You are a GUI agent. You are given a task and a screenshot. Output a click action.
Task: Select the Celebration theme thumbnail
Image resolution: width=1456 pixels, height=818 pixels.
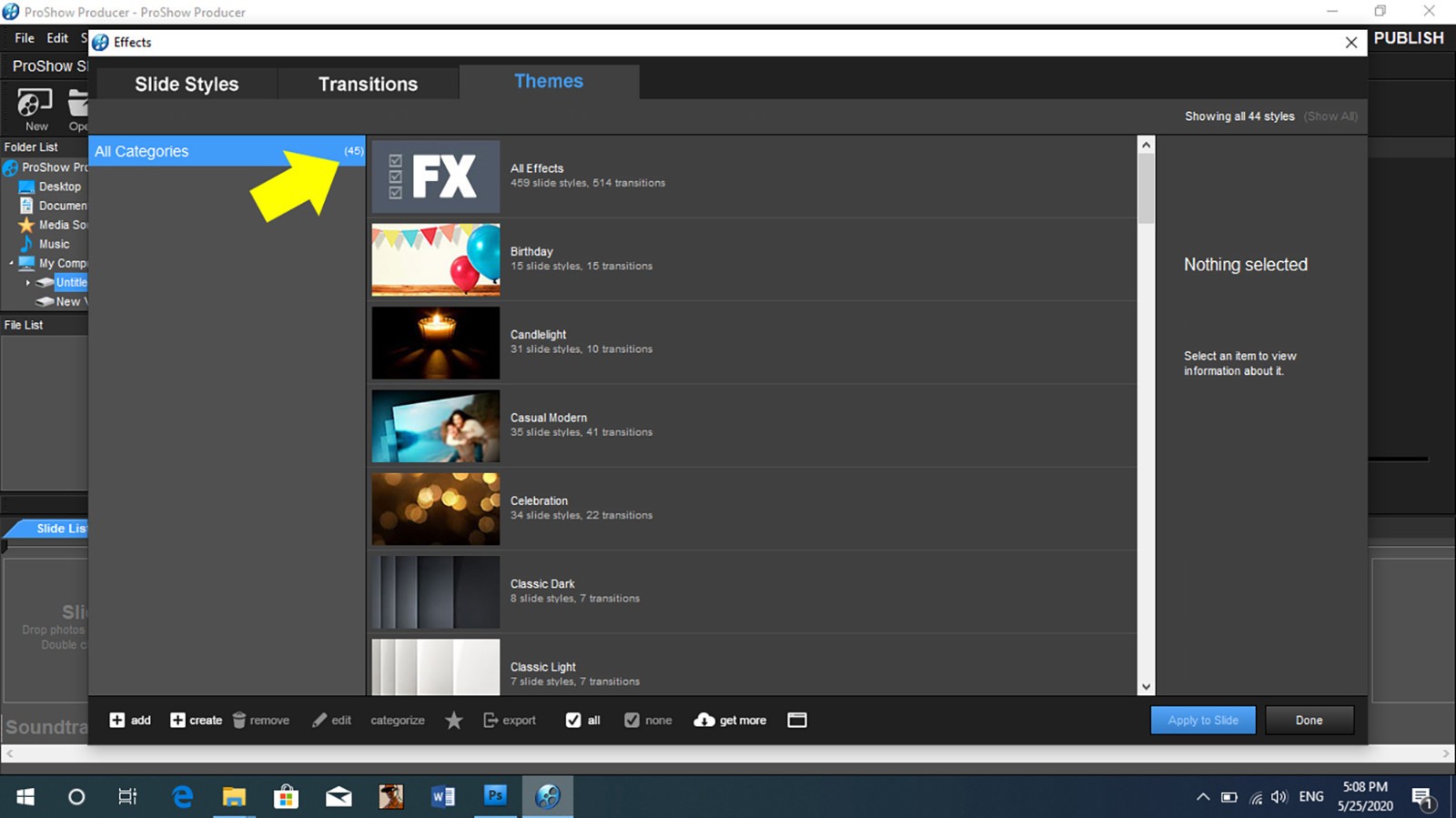pyautogui.click(x=436, y=509)
